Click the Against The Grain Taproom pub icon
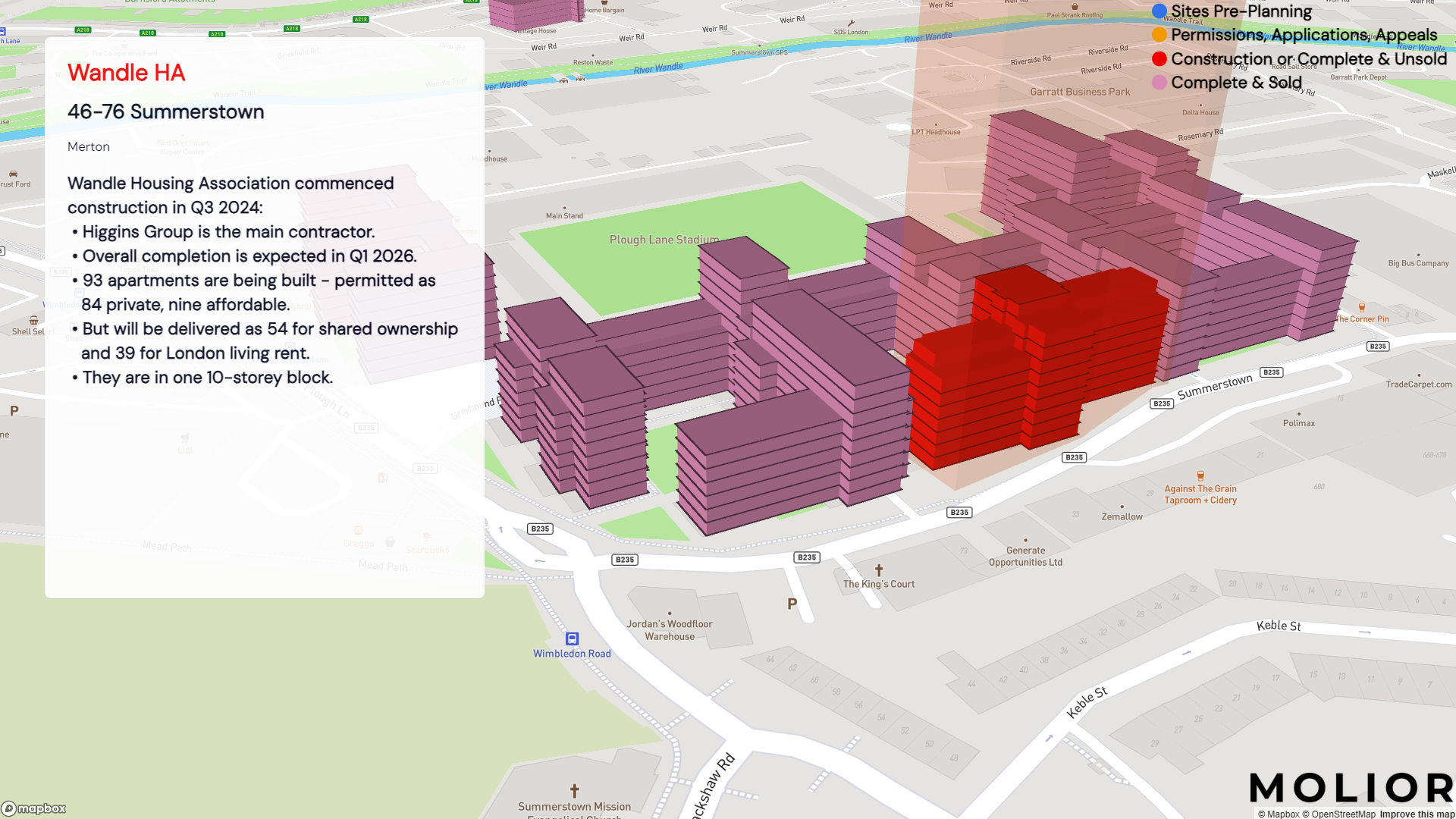 point(1200,476)
